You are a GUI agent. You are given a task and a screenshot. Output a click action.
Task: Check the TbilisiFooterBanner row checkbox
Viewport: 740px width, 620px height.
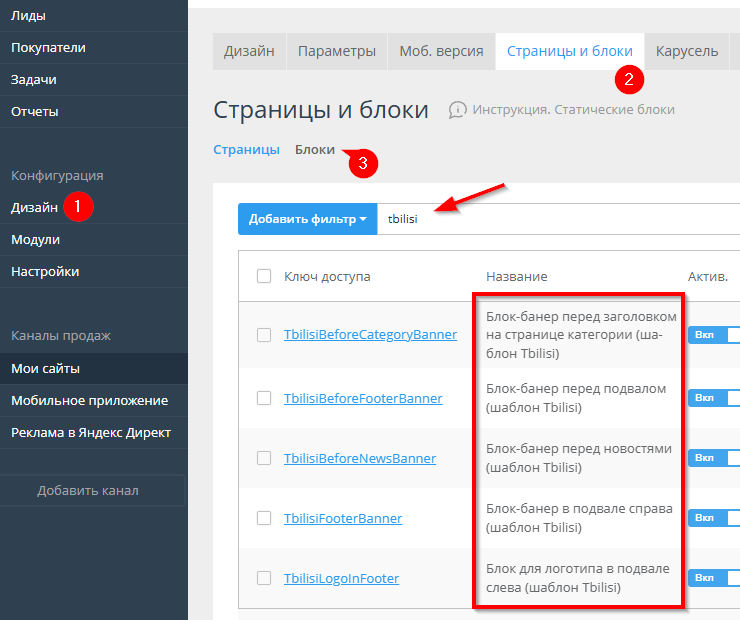(264, 518)
